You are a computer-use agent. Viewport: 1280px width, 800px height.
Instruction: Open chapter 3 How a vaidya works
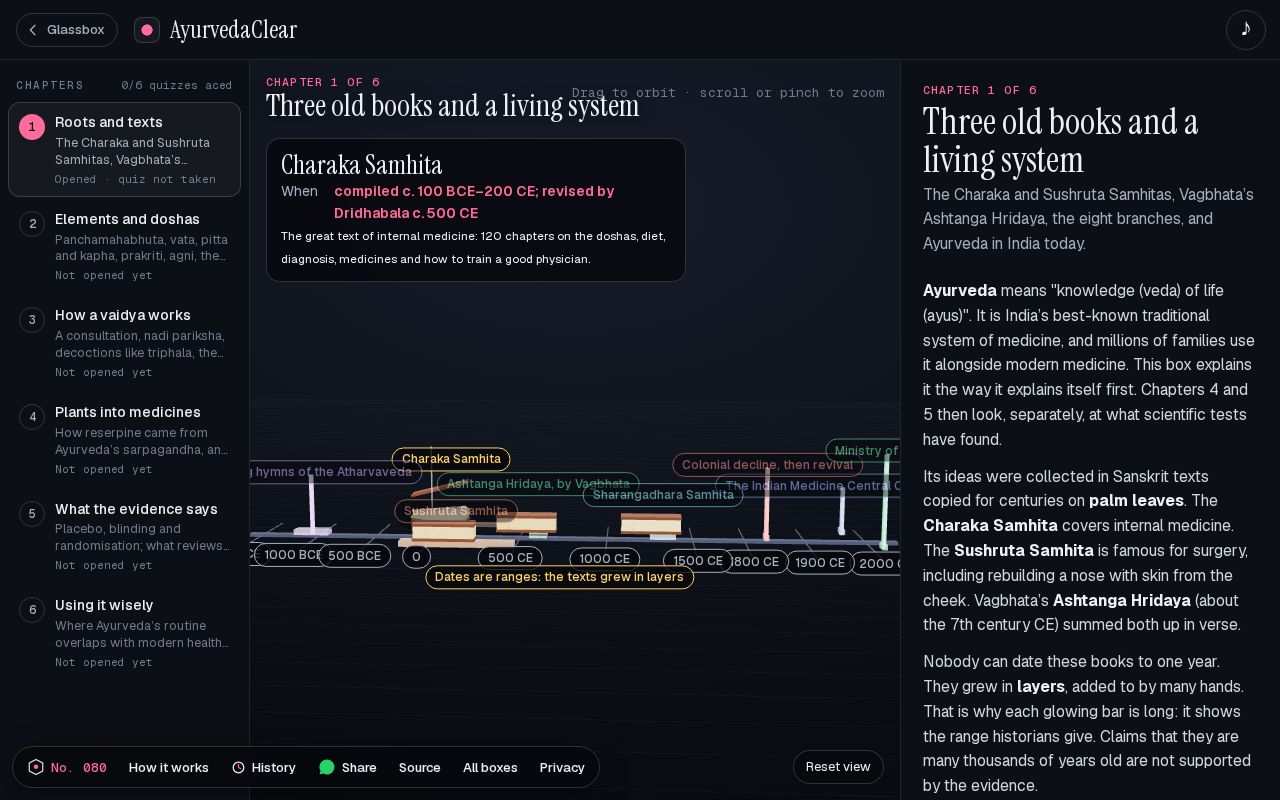pyautogui.click(x=125, y=343)
